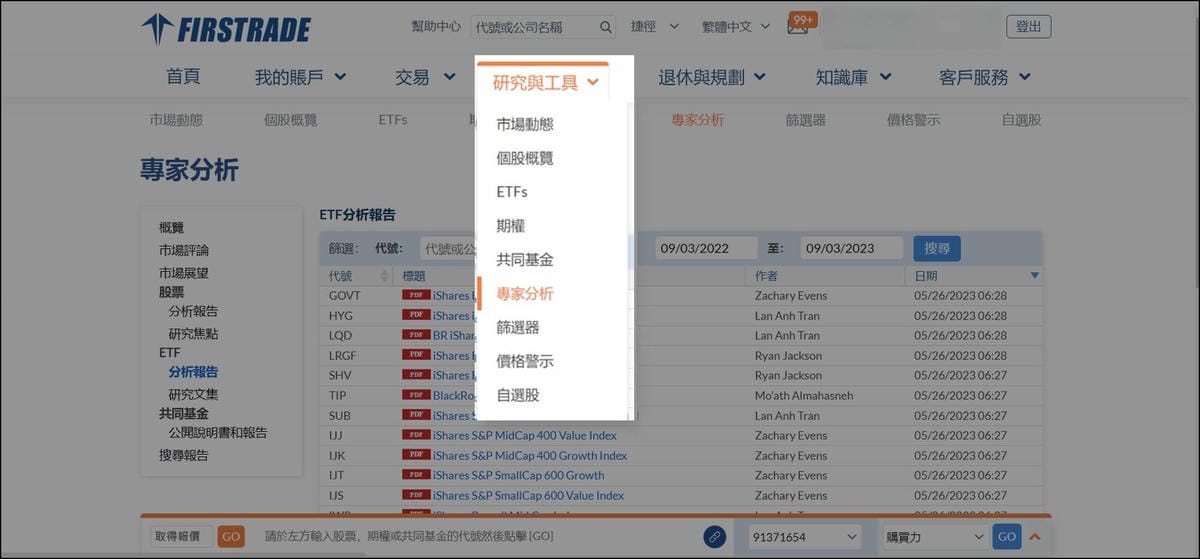Click the start date field 09/03/2022
The image size is (1200, 559).
click(x=706, y=248)
